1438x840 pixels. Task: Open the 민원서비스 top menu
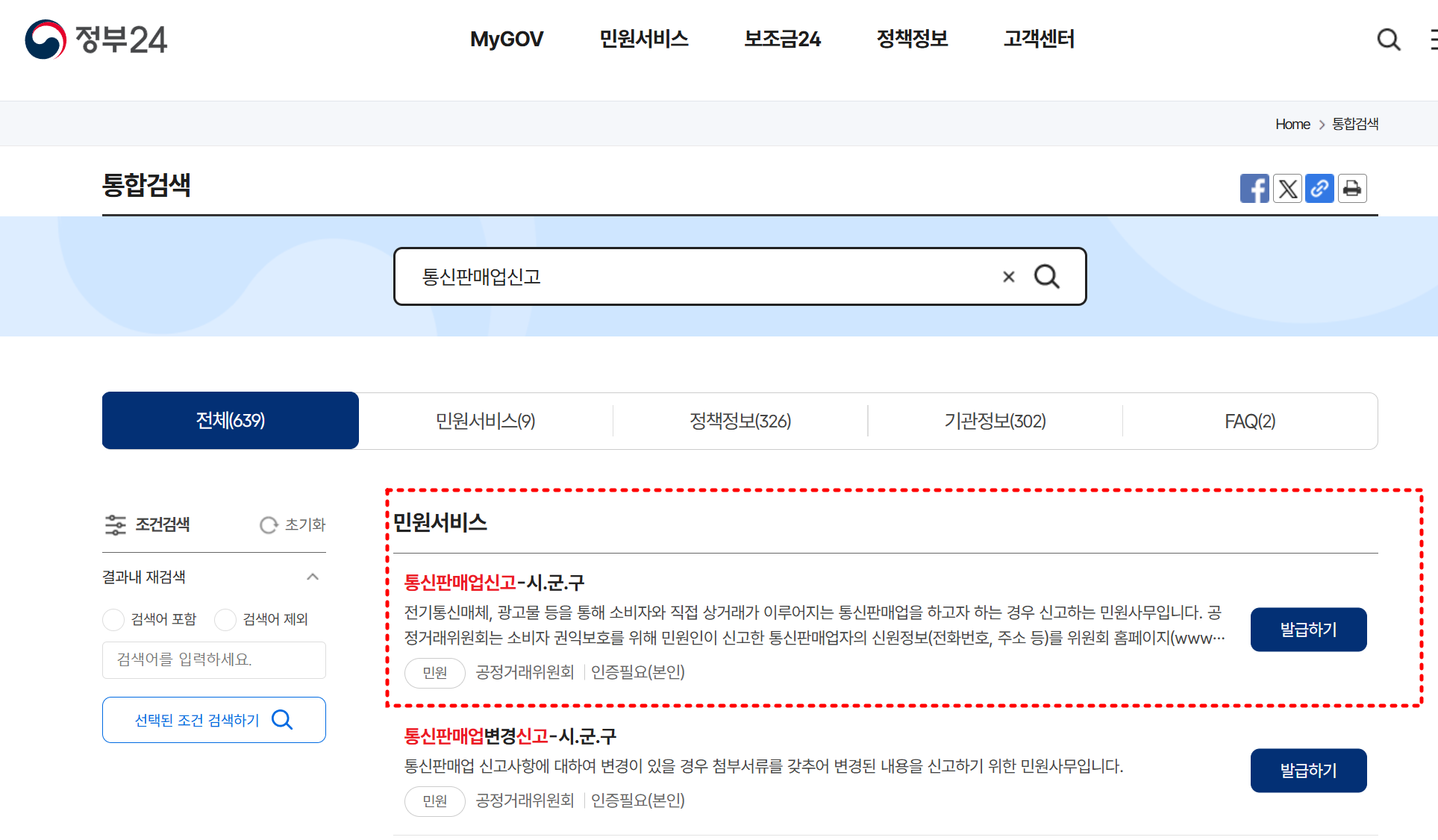(x=643, y=39)
